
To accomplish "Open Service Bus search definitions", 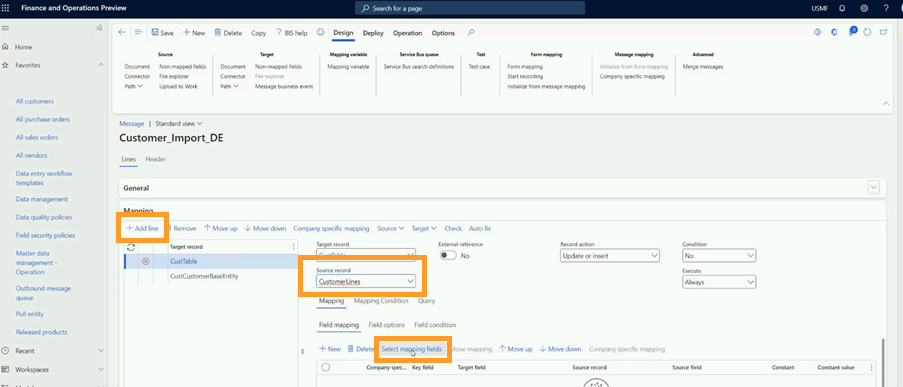I will click(419, 67).
